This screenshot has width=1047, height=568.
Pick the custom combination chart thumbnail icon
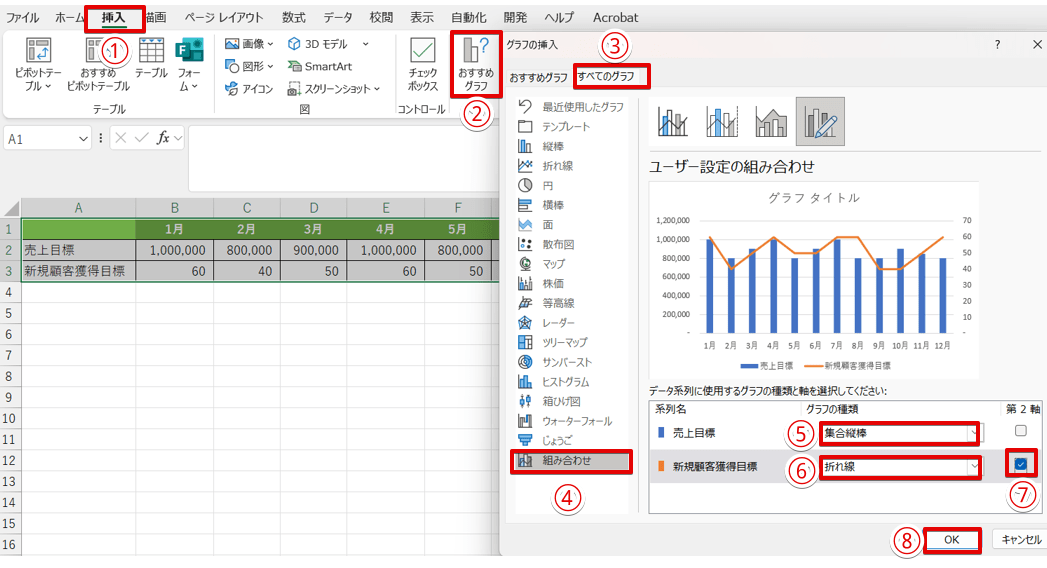coord(820,121)
